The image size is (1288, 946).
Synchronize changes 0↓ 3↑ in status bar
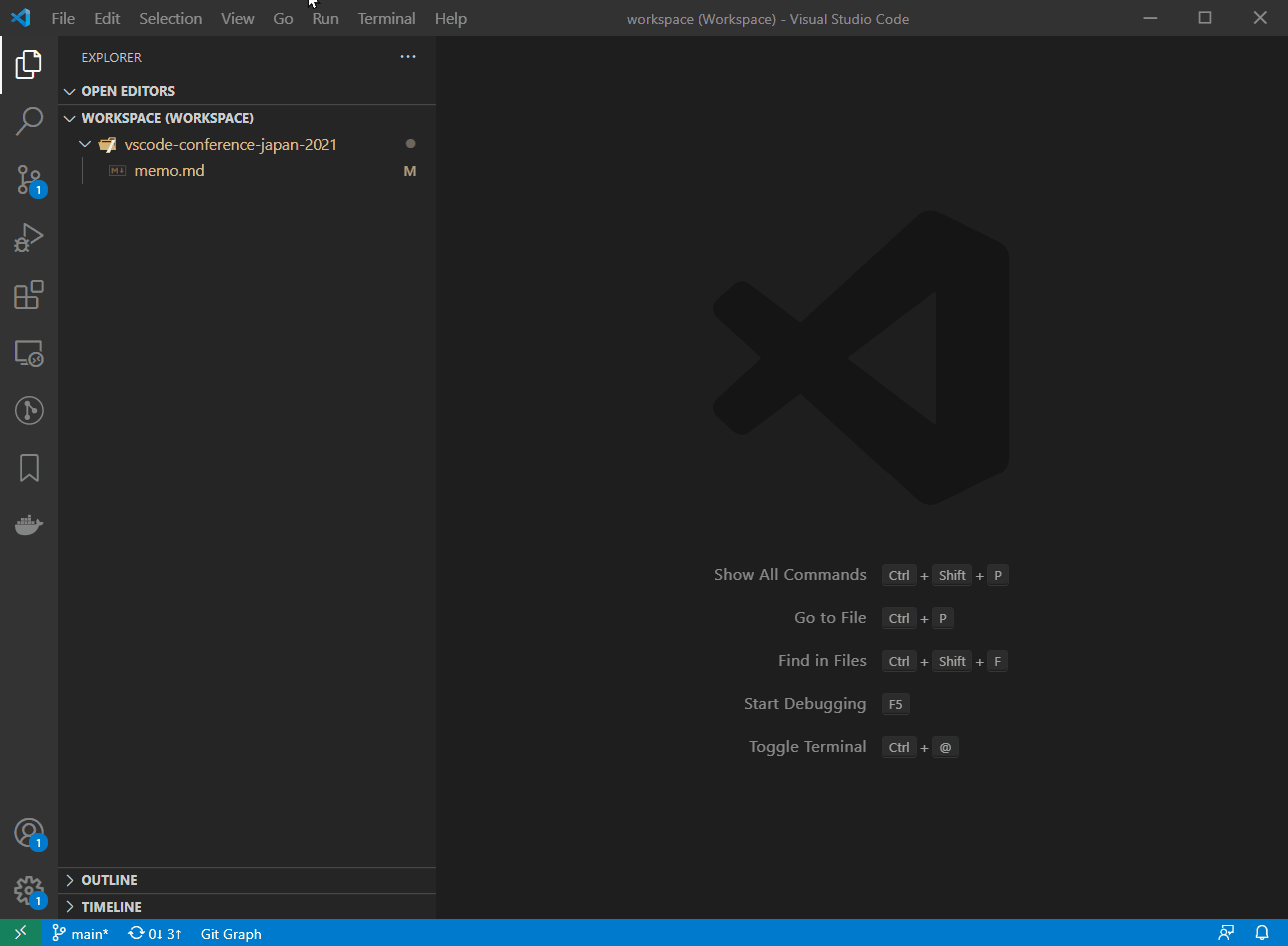(155, 933)
